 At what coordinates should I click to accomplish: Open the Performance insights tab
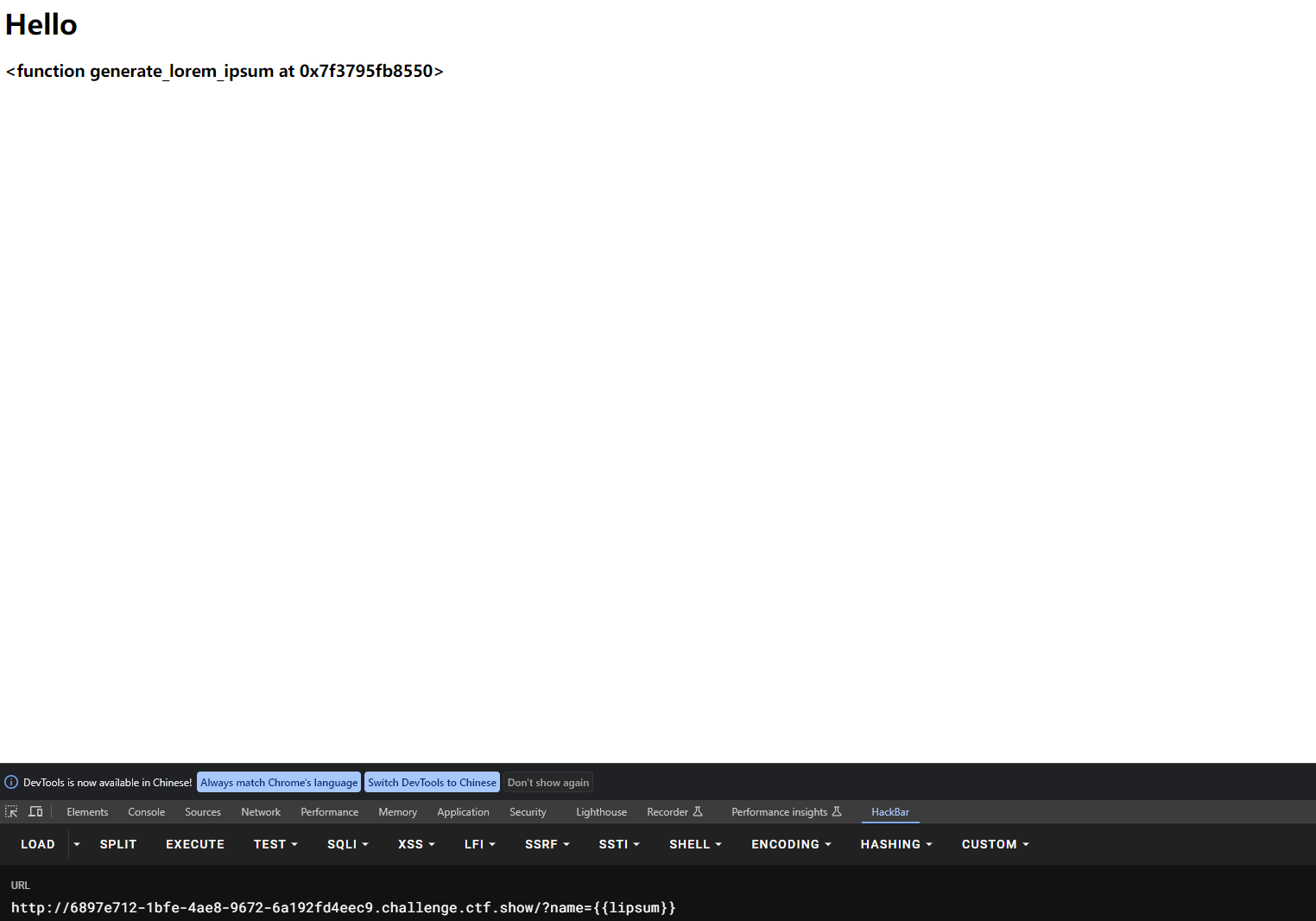pyautogui.click(x=786, y=812)
